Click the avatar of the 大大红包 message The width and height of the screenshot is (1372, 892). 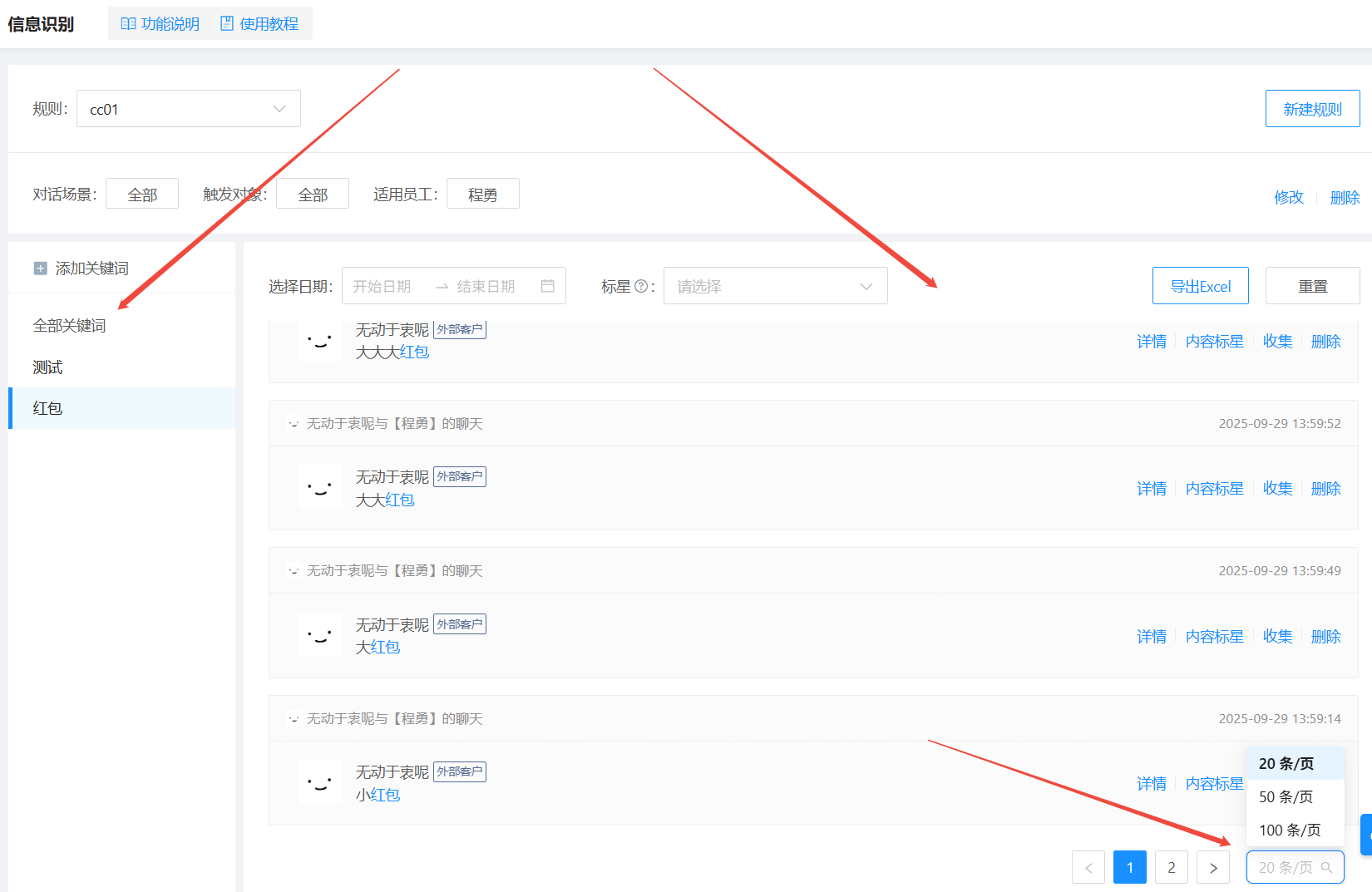pos(319,487)
